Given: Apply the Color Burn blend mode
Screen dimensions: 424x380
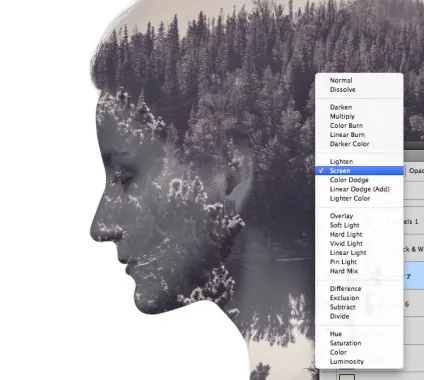Looking at the screenshot, I should point(359,126).
